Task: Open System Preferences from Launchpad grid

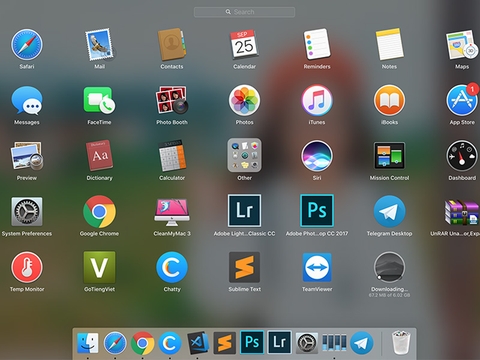Action: 27,212
